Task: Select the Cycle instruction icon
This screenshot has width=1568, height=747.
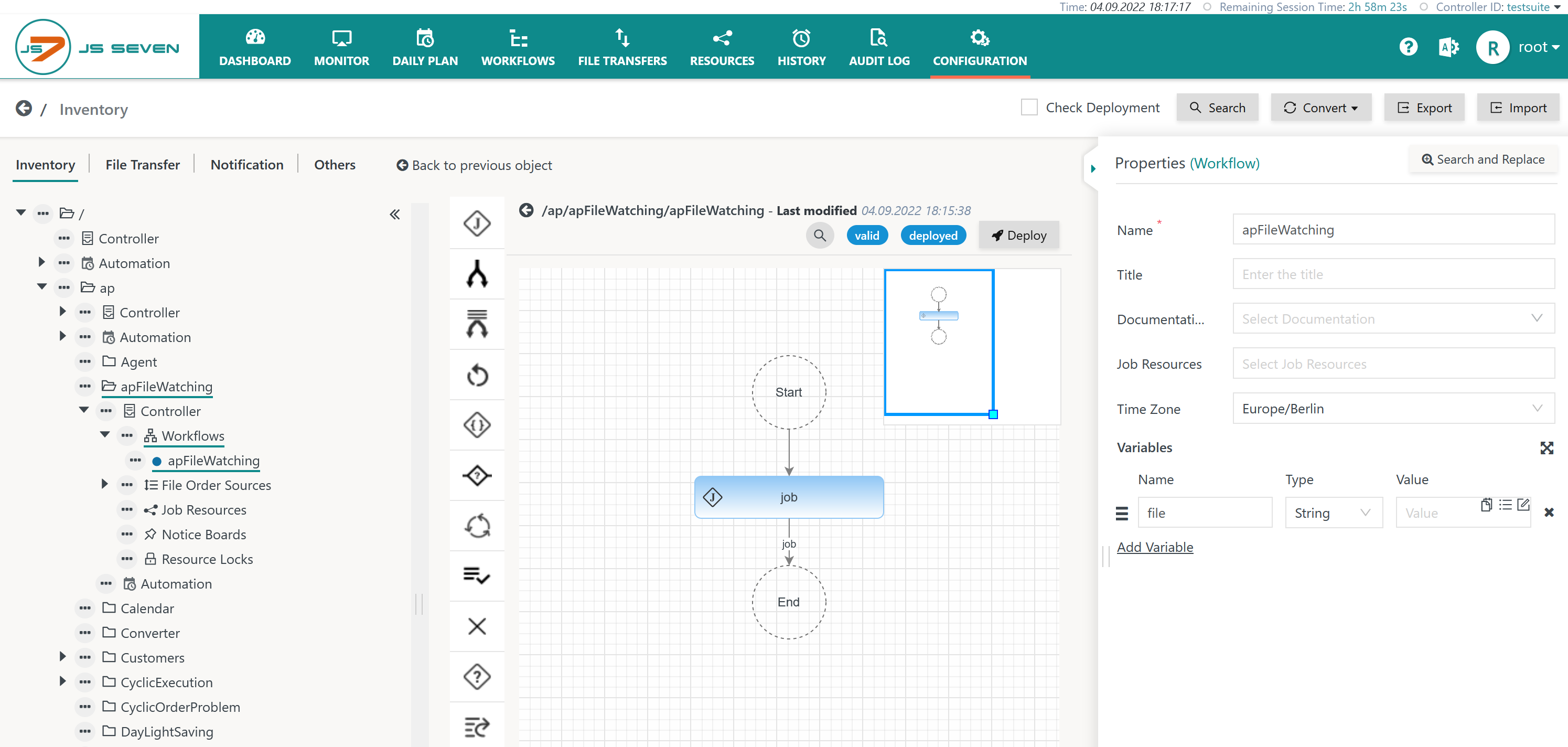Action: coord(477,526)
